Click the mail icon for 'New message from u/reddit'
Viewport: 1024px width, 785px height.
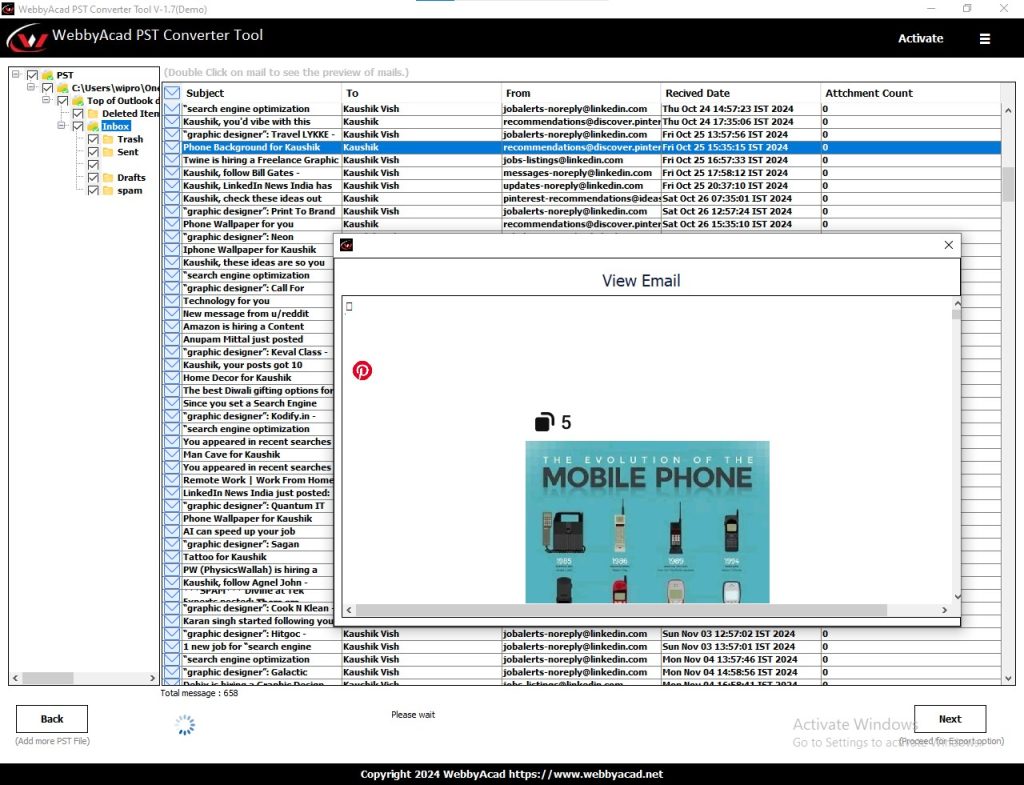pyautogui.click(x=172, y=314)
